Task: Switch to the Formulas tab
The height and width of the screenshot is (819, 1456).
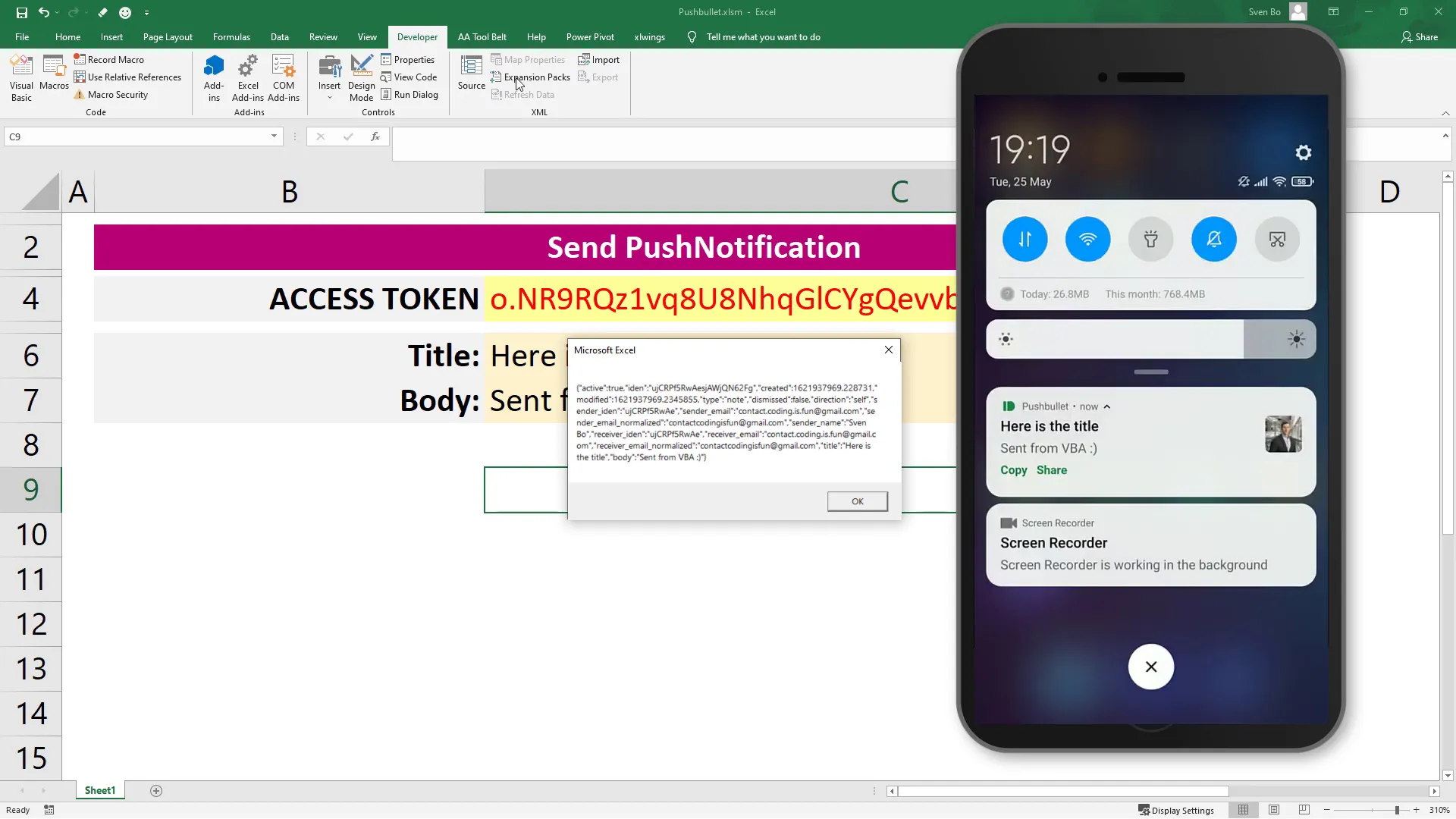Action: [x=231, y=36]
